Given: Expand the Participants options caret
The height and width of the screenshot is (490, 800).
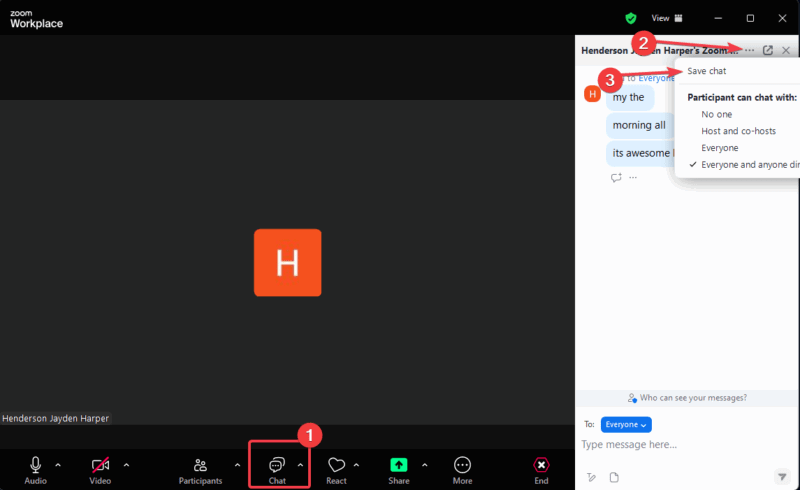Looking at the screenshot, I should tap(237, 465).
